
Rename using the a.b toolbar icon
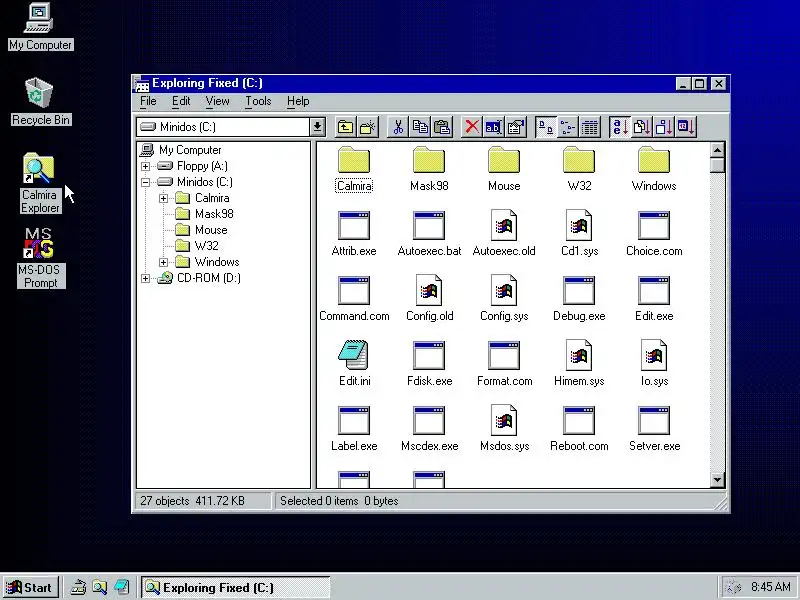tap(493, 127)
